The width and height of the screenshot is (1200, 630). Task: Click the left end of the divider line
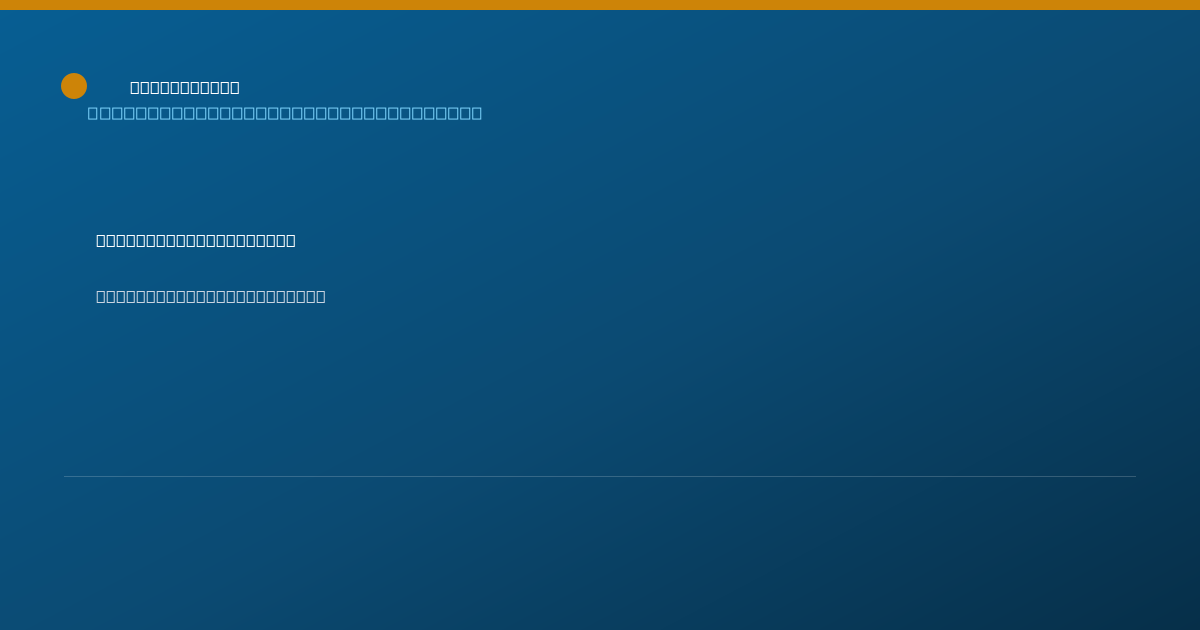click(66, 476)
